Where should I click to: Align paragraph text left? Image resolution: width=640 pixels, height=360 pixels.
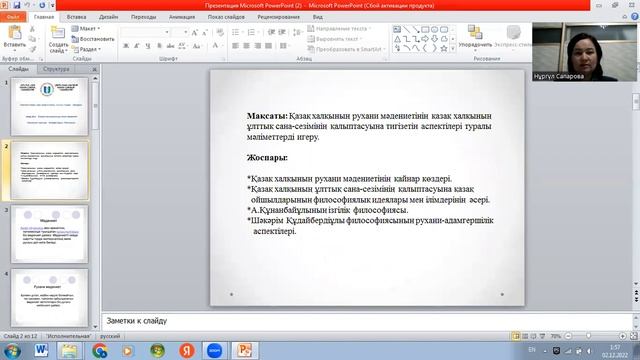[x=236, y=46]
